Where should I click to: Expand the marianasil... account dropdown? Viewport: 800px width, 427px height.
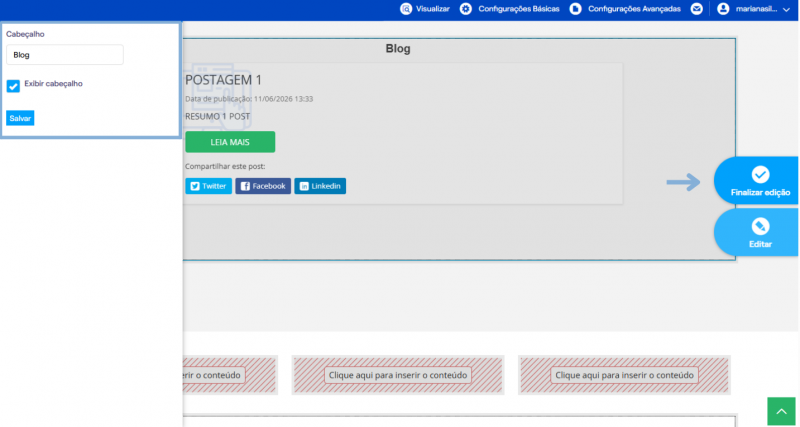click(786, 9)
